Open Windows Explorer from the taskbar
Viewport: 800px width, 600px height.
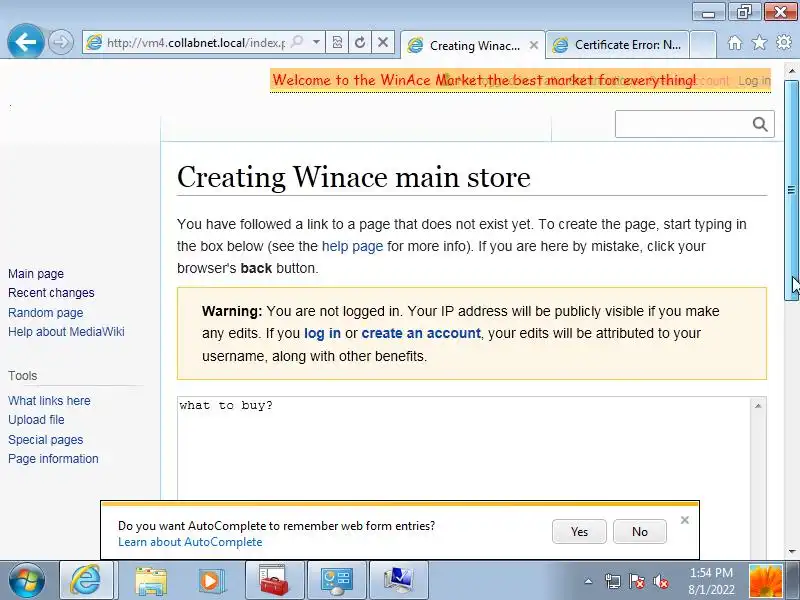151,581
